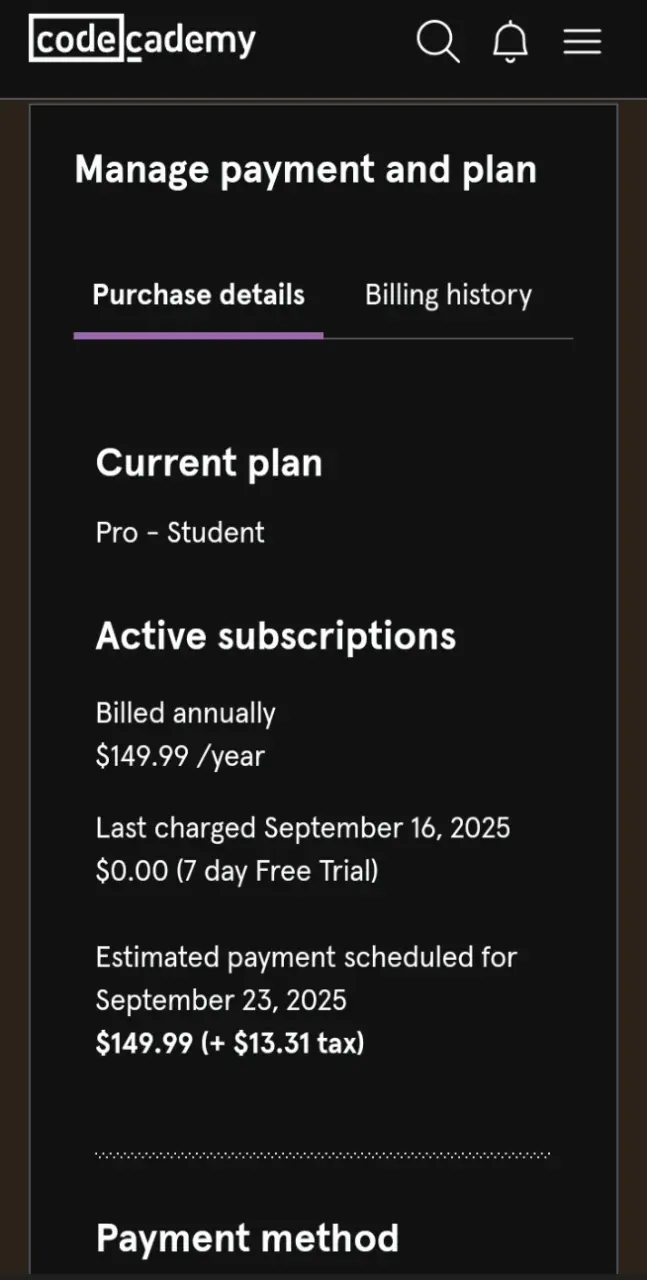Select the Pro - Student plan text
Screen dimensions: 647x1280
tap(180, 533)
